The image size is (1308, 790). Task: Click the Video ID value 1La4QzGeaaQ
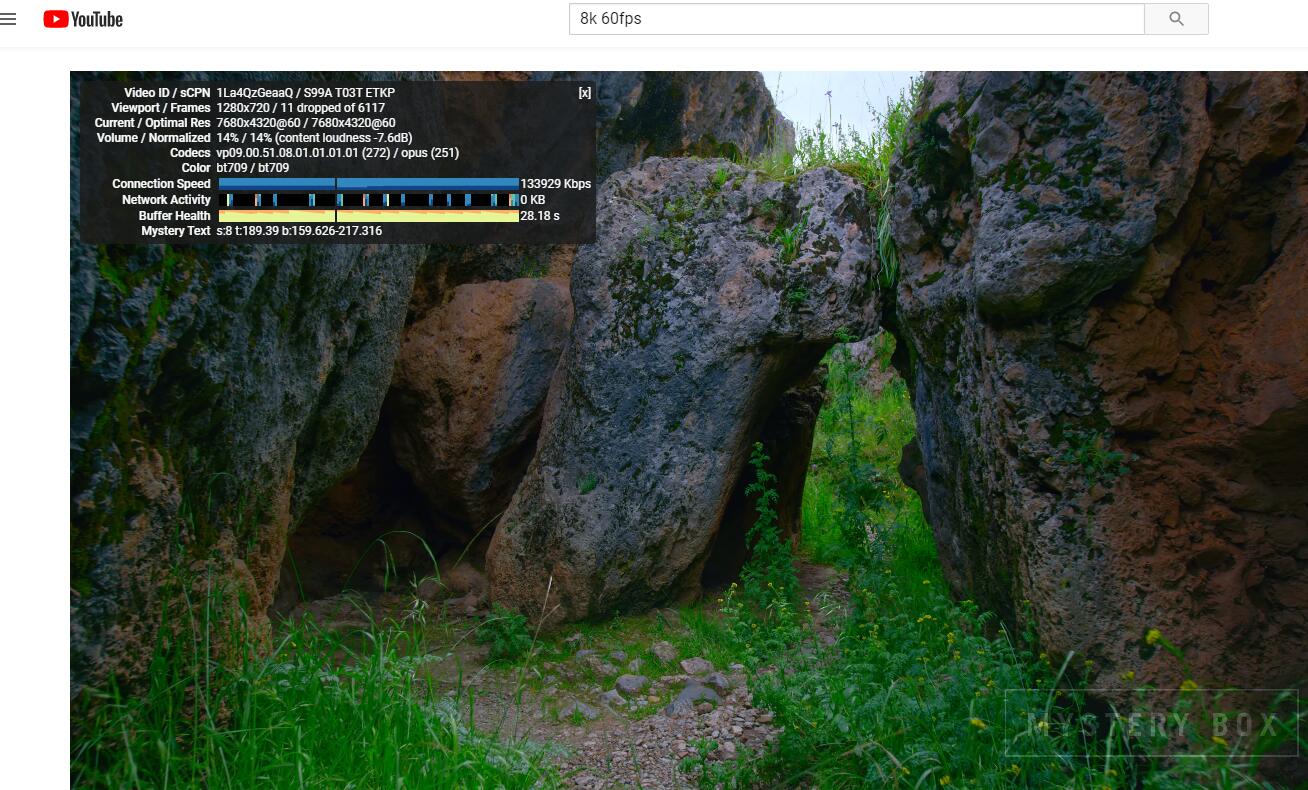click(254, 93)
